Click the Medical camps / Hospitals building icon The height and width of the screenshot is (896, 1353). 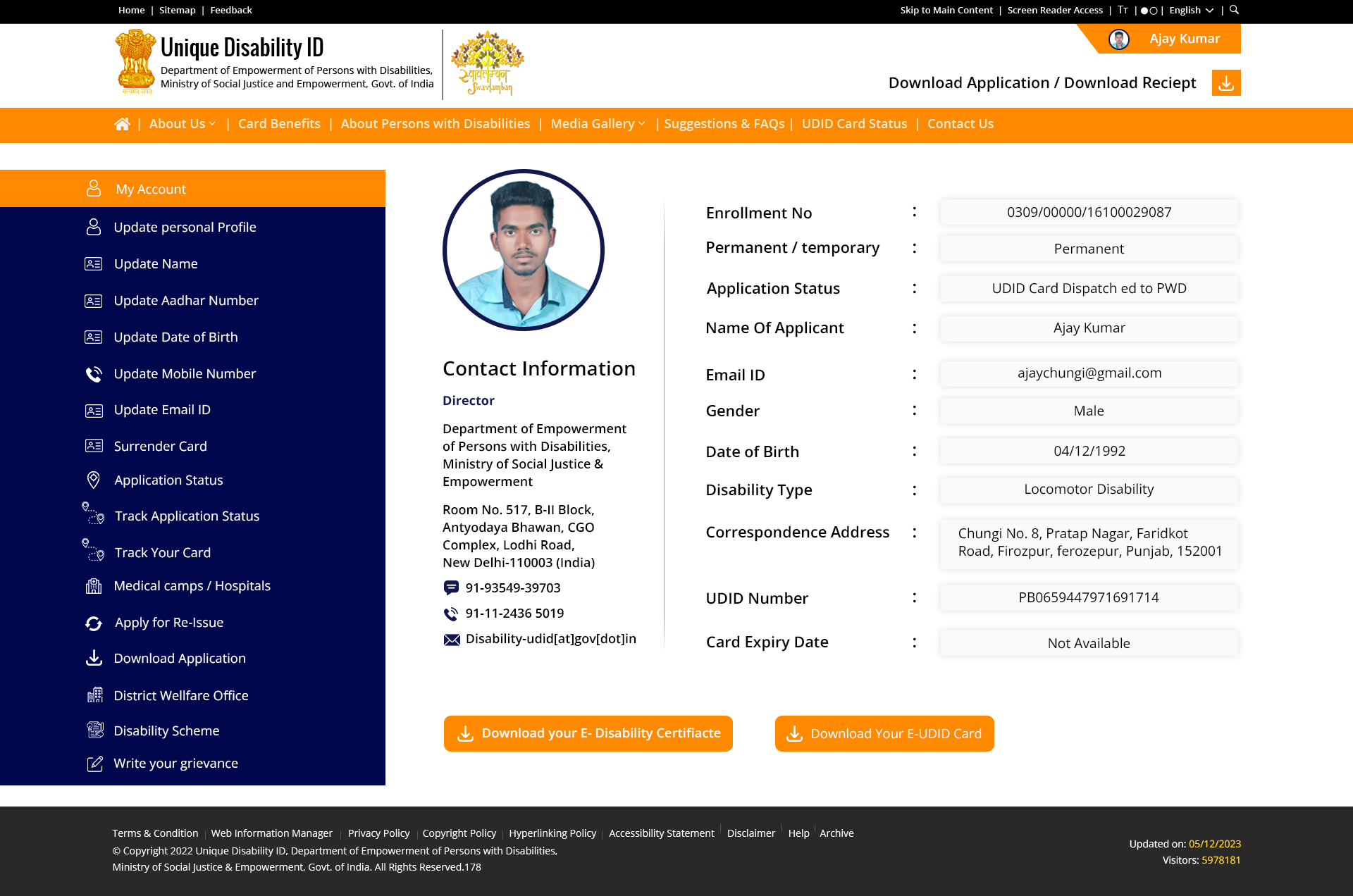coord(94,586)
